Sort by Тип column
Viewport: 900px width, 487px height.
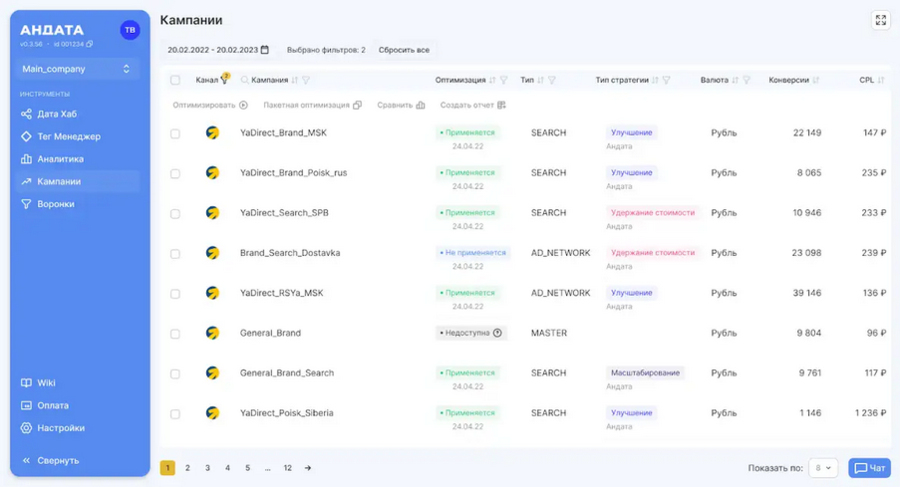pyautogui.click(x=540, y=80)
